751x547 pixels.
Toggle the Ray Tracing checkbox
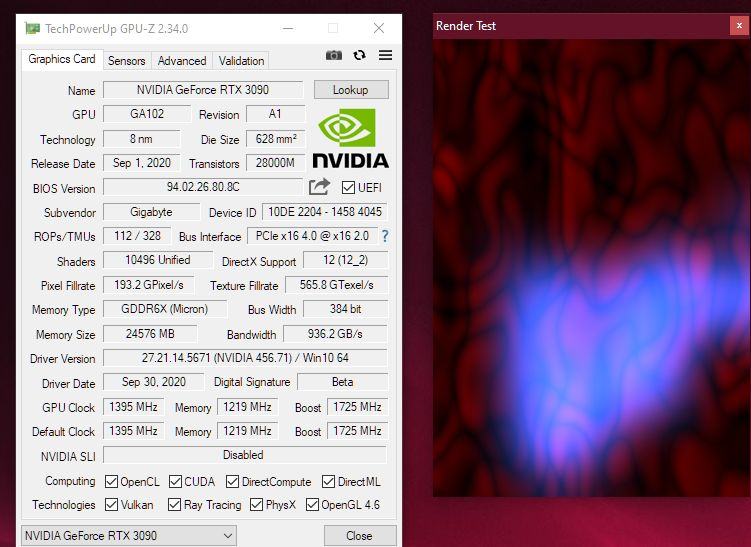(x=174, y=504)
